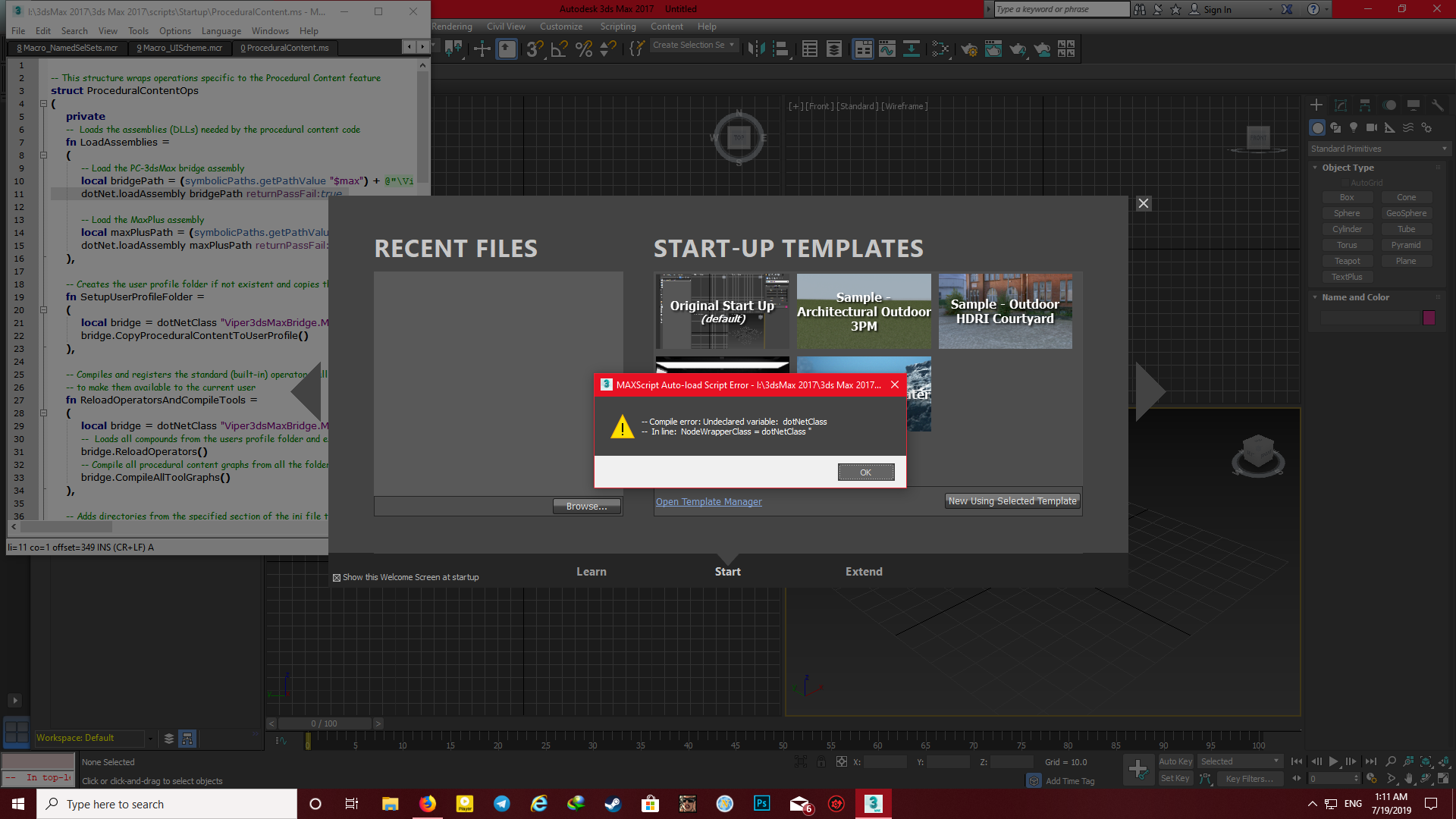Open the Workspace Default dropdown
This screenshot has height=819, width=1456.
[x=95, y=738]
